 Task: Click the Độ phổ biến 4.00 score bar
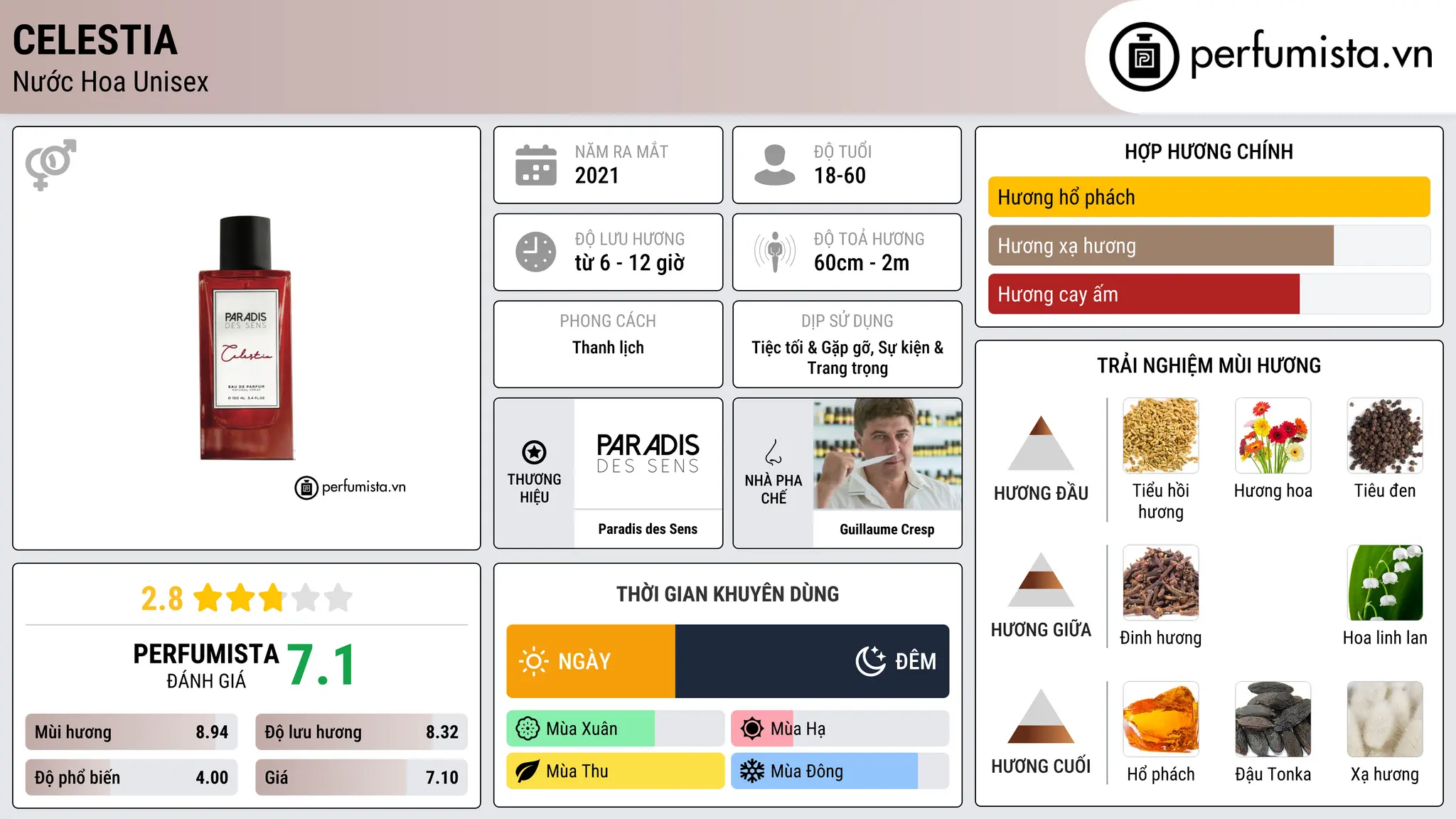(x=132, y=778)
